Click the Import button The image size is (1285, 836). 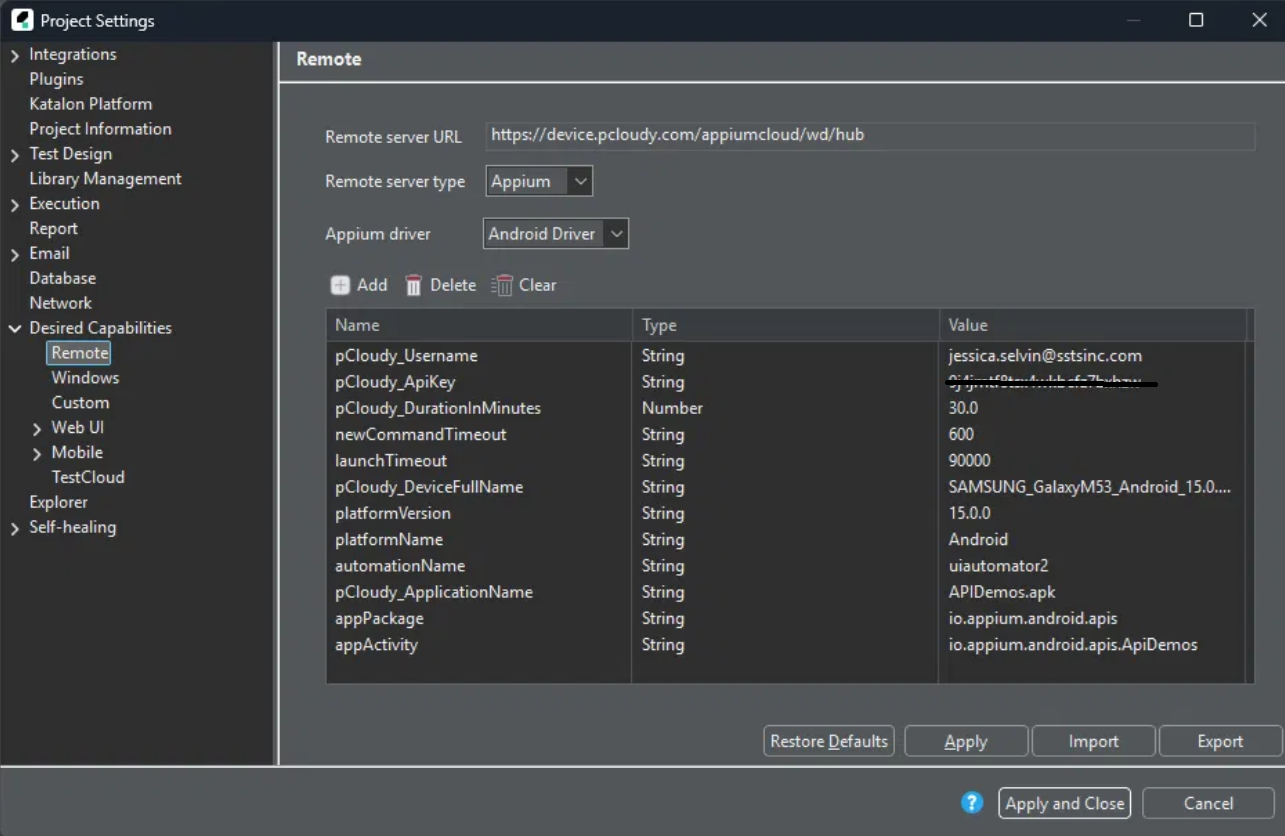1093,741
